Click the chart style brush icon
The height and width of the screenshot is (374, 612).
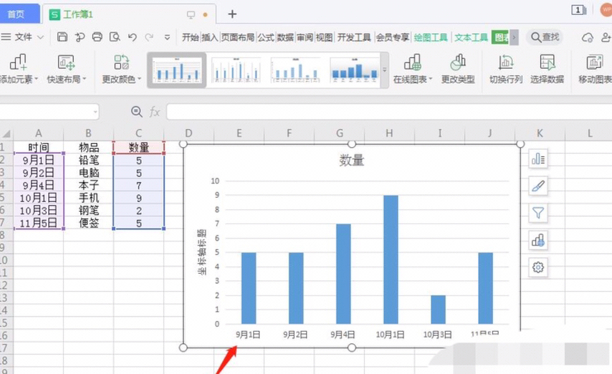click(538, 186)
